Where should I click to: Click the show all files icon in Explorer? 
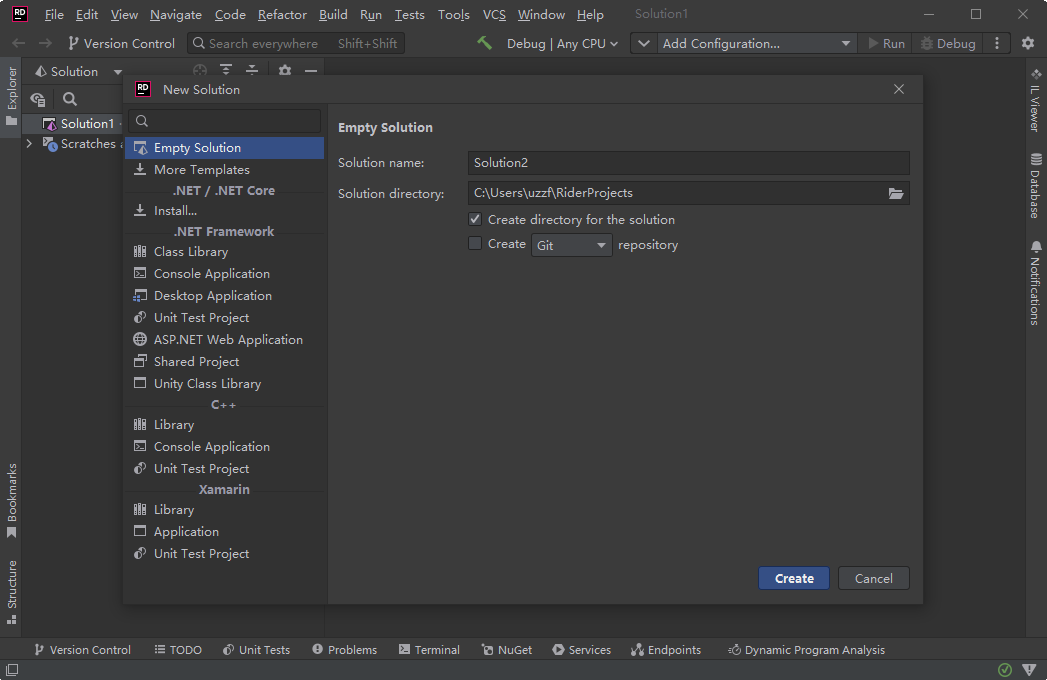click(x=38, y=100)
